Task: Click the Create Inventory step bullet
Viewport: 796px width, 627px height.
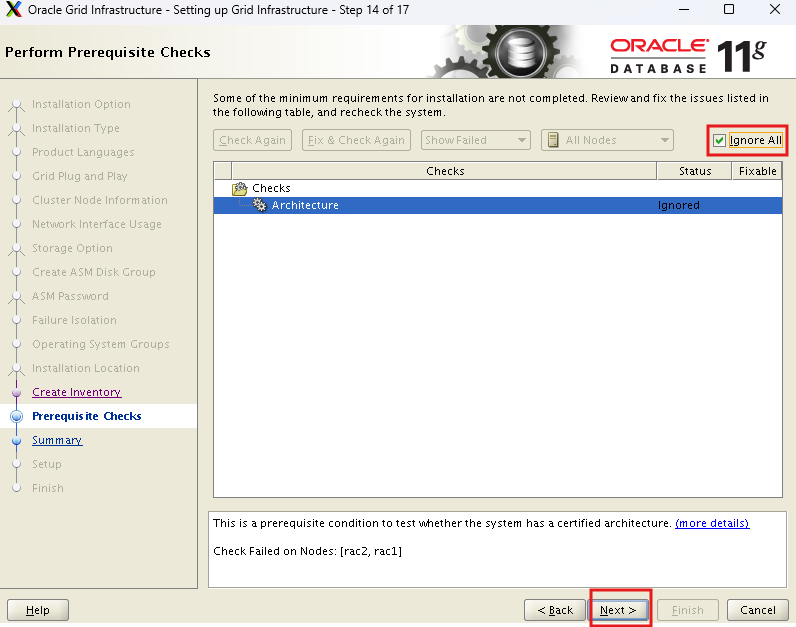Action: [x=16, y=392]
